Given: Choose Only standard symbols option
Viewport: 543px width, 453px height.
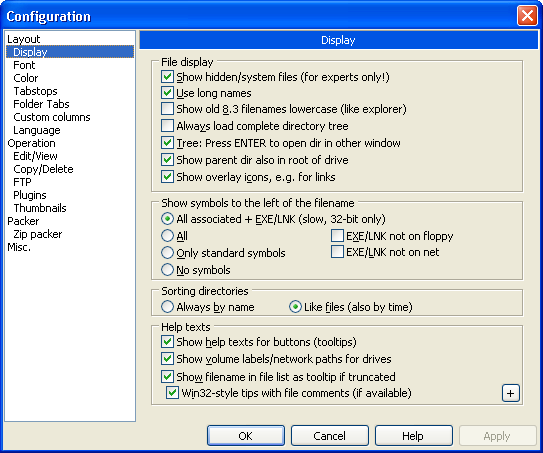Looking at the screenshot, I should (x=167, y=253).
